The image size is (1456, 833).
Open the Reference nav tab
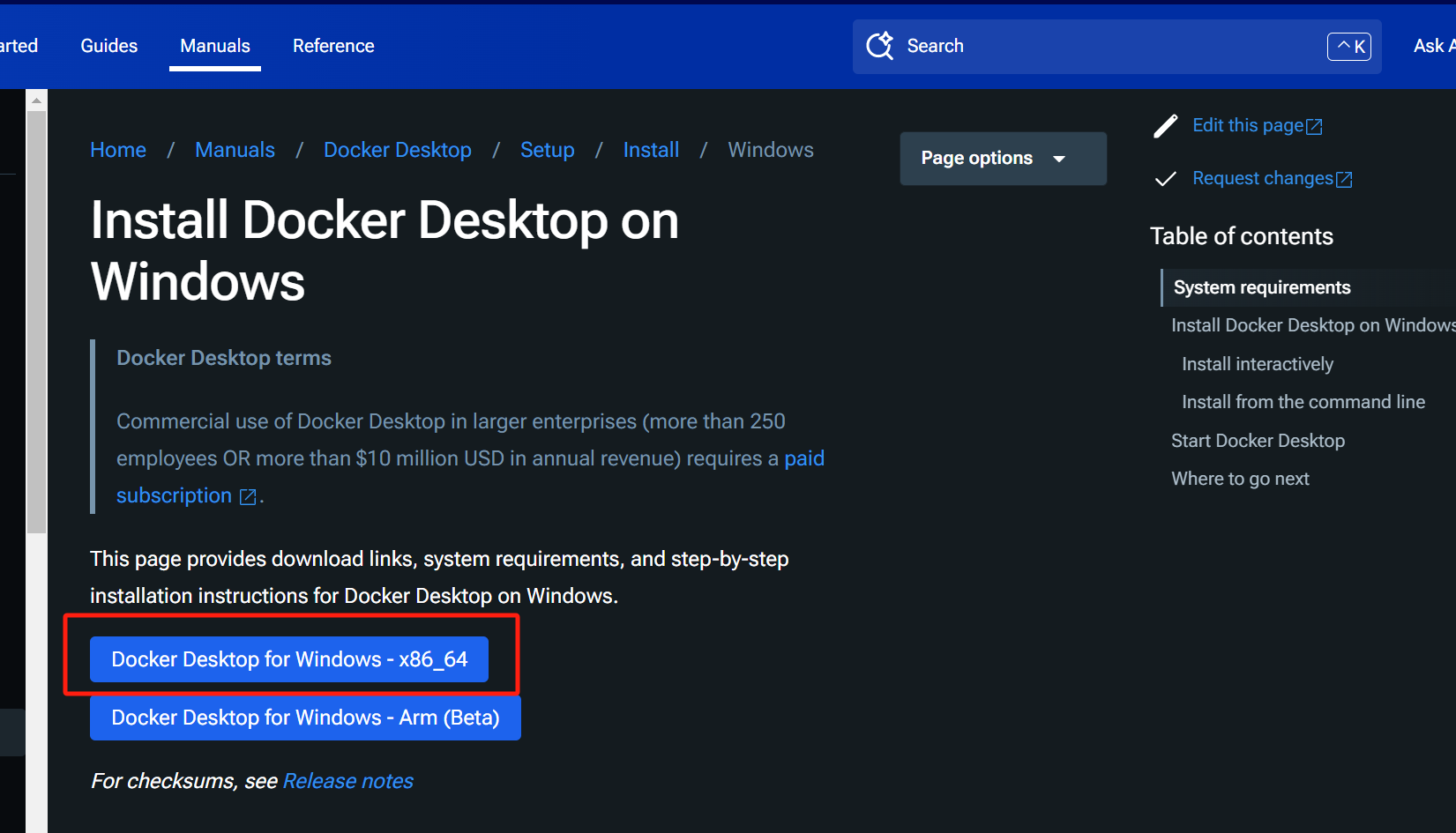click(333, 46)
